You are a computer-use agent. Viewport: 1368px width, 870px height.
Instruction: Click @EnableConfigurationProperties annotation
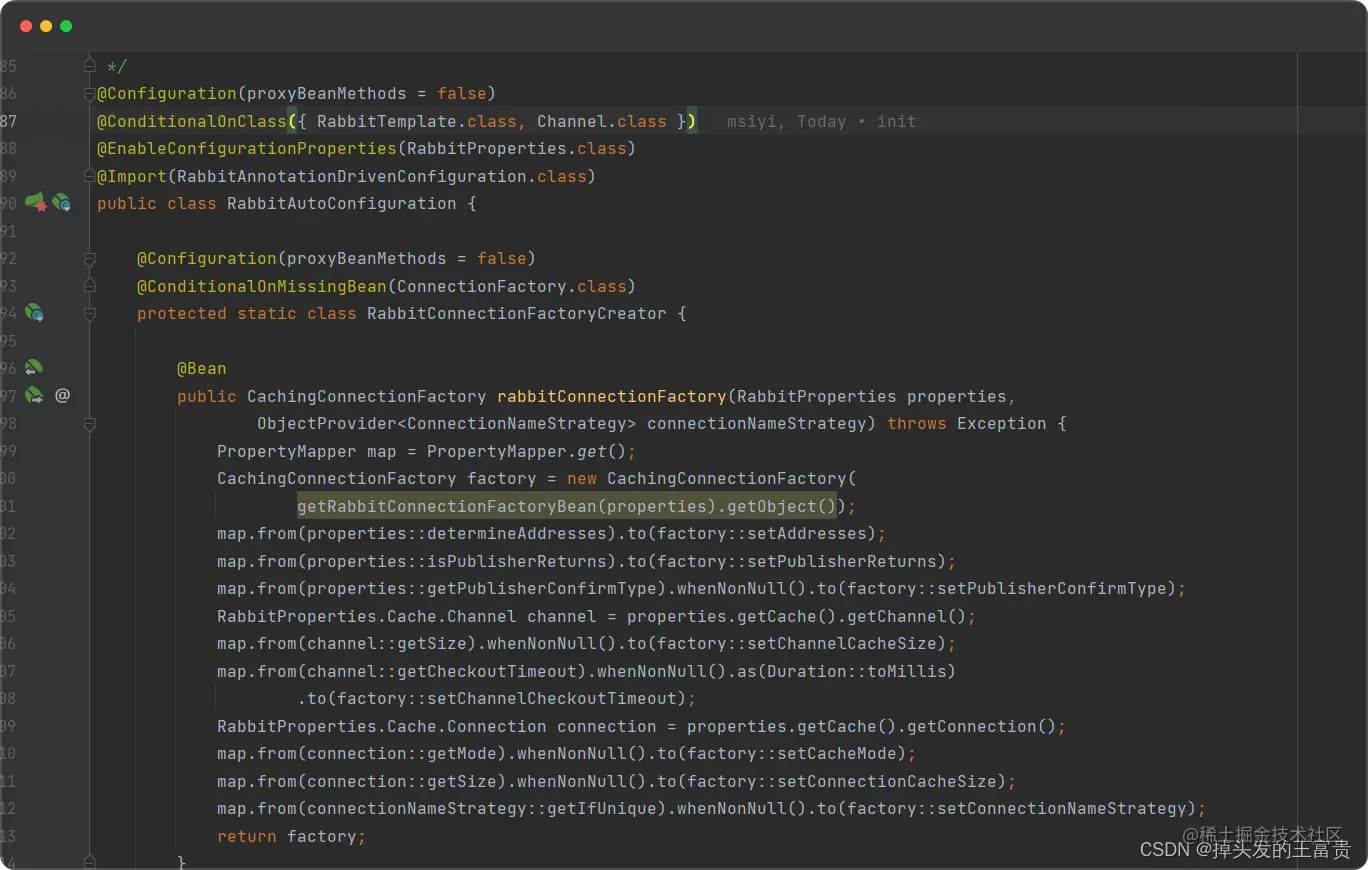[x=247, y=148]
